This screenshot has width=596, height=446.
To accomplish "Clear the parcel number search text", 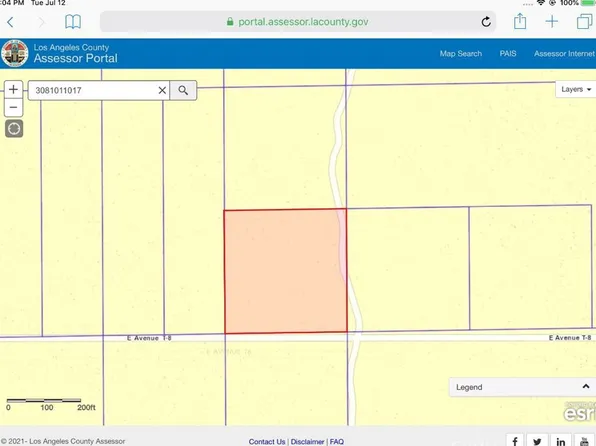I will 162,90.
